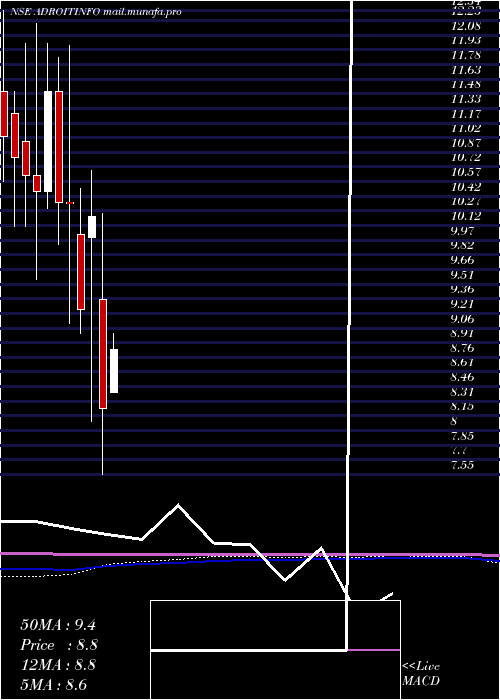This screenshot has width=500, height=700.
Task: Click the 11.63 price axis label
Action: 466,70
